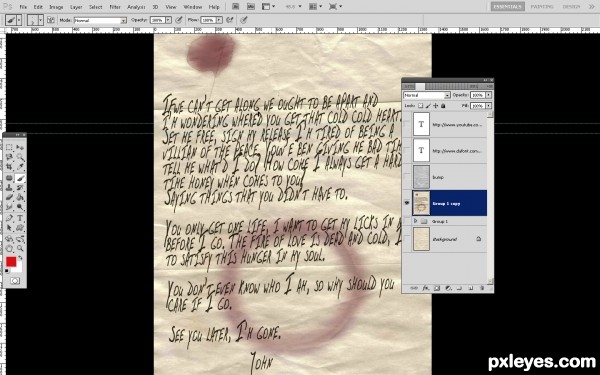Viewport: 600px width, 375px height.
Task: Toggle Lock transparent pixels
Action: [421, 106]
